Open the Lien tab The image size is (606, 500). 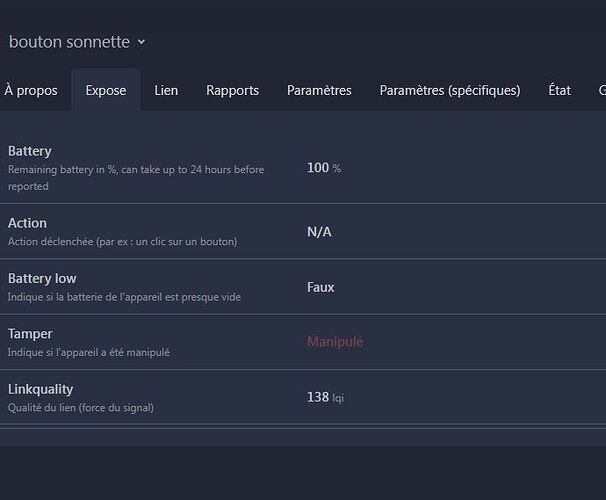pyautogui.click(x=166, y=90)
